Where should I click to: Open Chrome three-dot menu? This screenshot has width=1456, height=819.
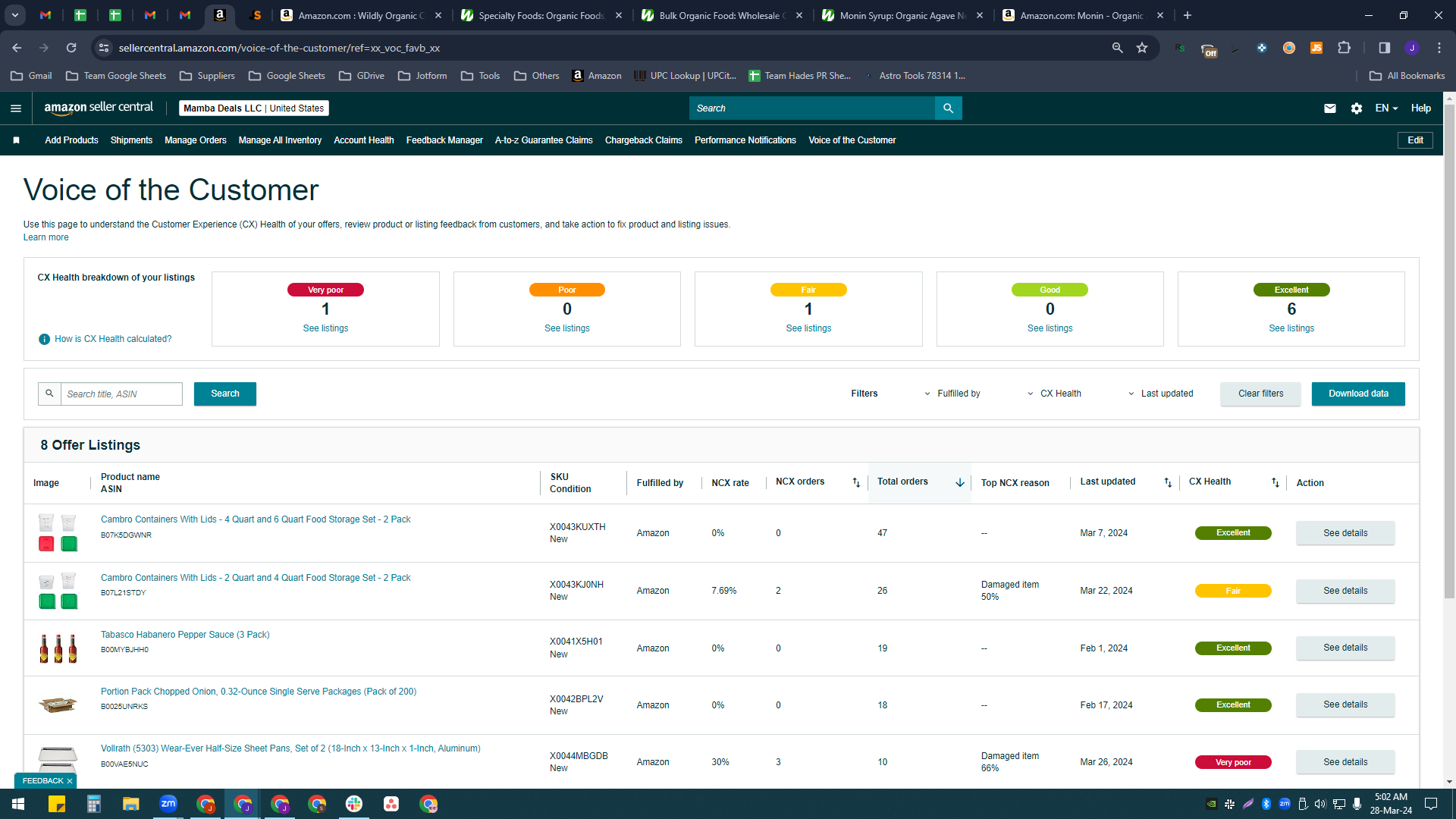[x=1439, y=48]
